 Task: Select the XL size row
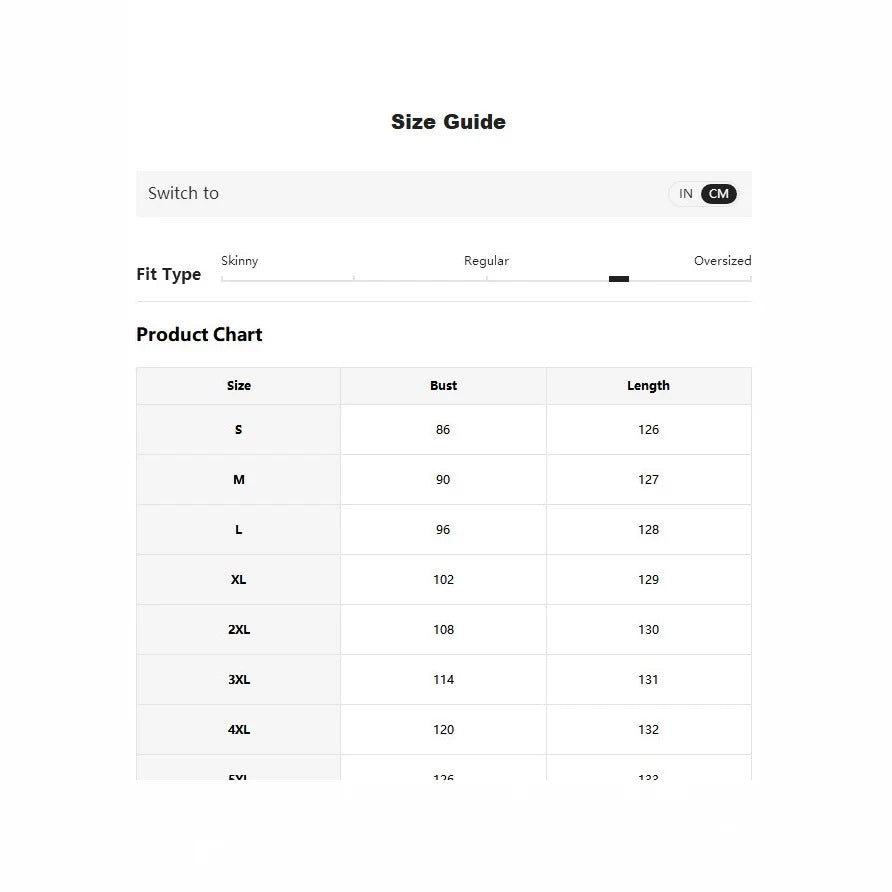coord(444,580)
